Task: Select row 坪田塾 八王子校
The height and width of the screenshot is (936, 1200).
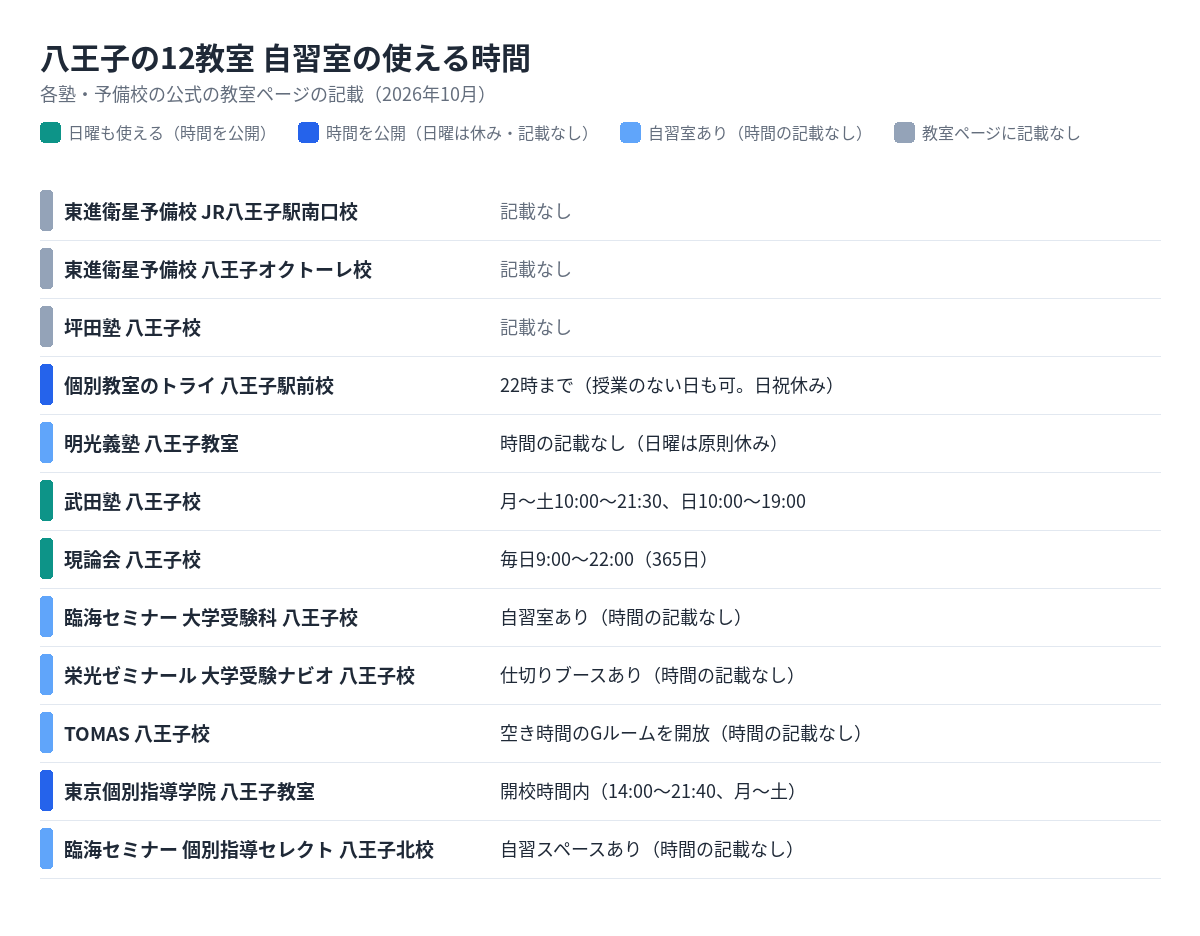Action: click(x=600, y=327)
